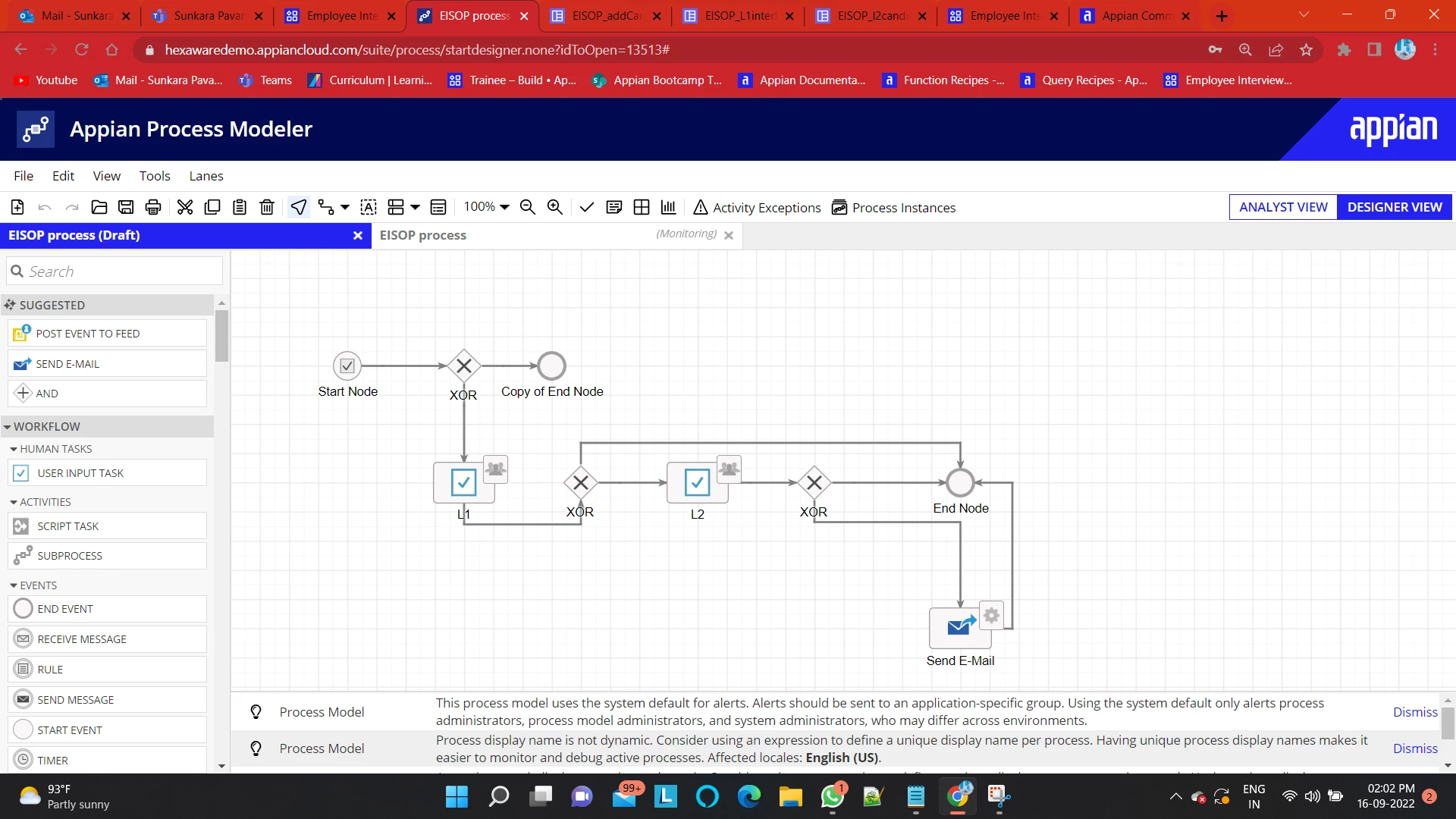
Task: Choose the connector tool
Action: [x=326, y=207]
